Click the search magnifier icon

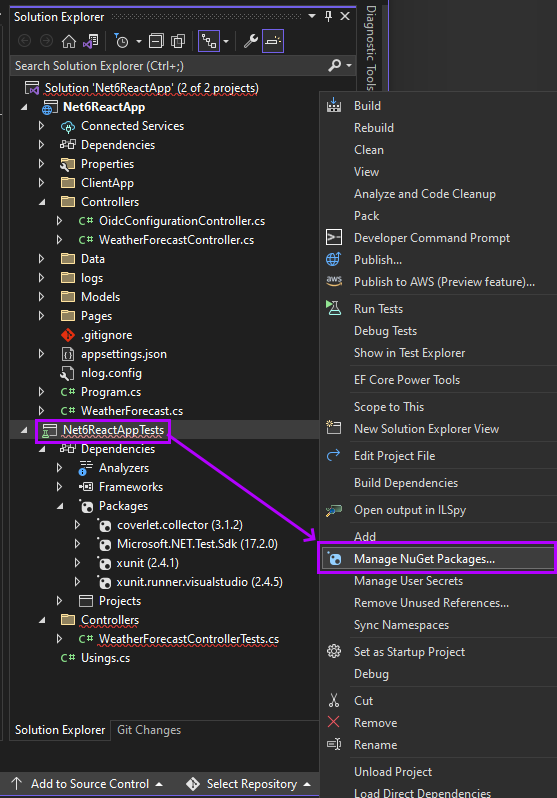335,65
